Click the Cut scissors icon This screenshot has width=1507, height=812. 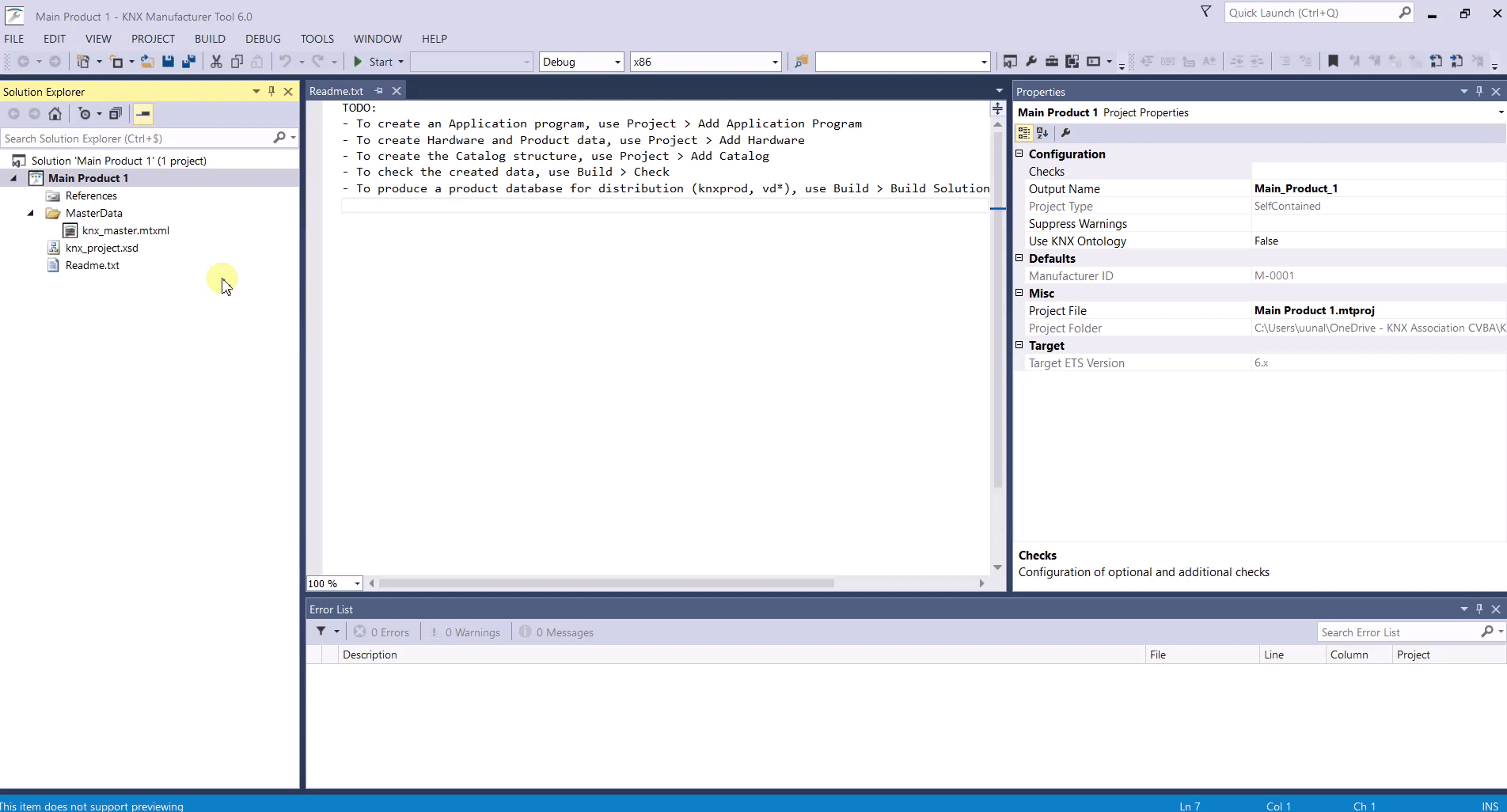point(216,62)
